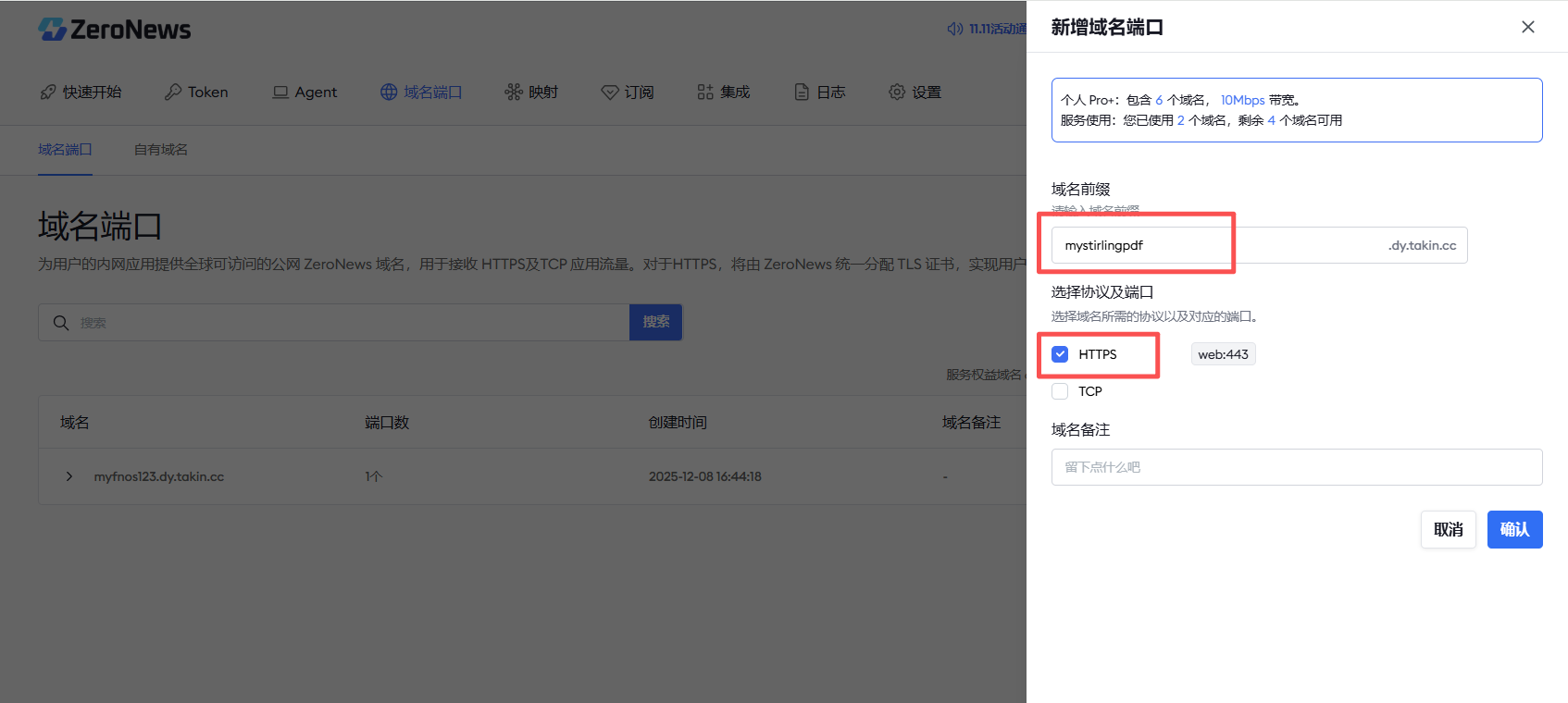Click the 域名备注 remark input field
Screen dimensions: 1568x703
click(x=1296, y=467)
